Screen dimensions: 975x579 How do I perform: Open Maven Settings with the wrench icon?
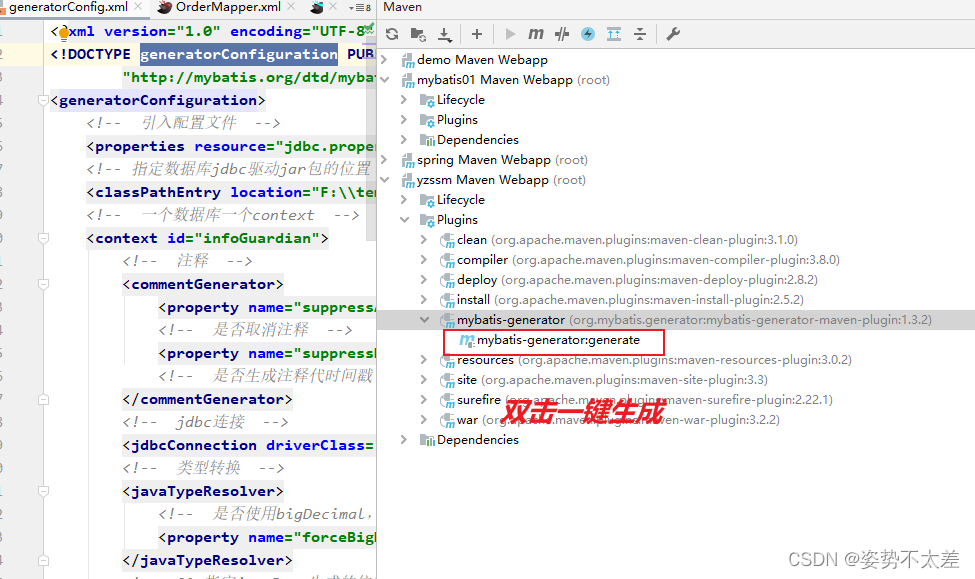pos(673,34)
